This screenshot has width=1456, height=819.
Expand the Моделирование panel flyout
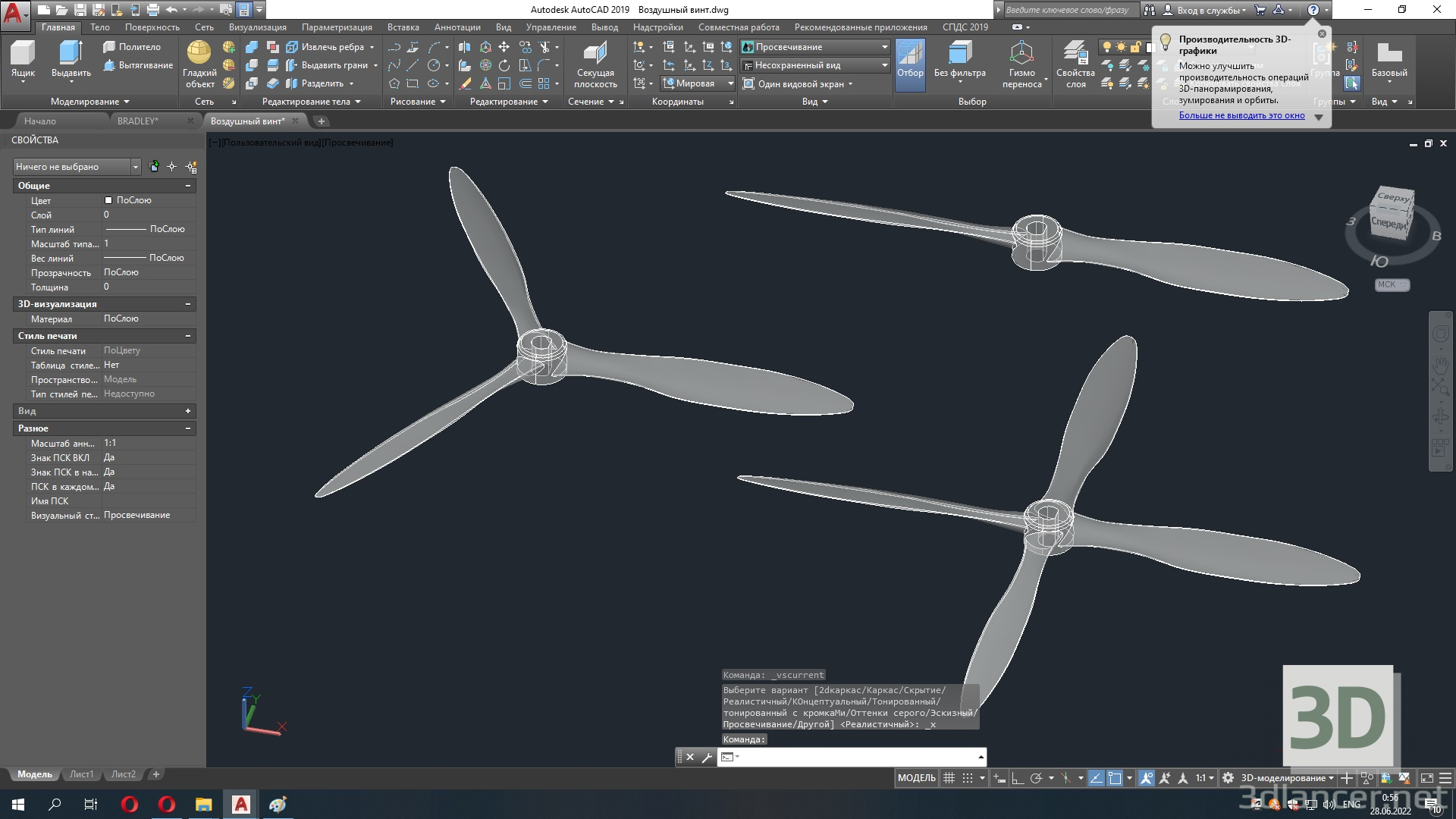[90, 102]
